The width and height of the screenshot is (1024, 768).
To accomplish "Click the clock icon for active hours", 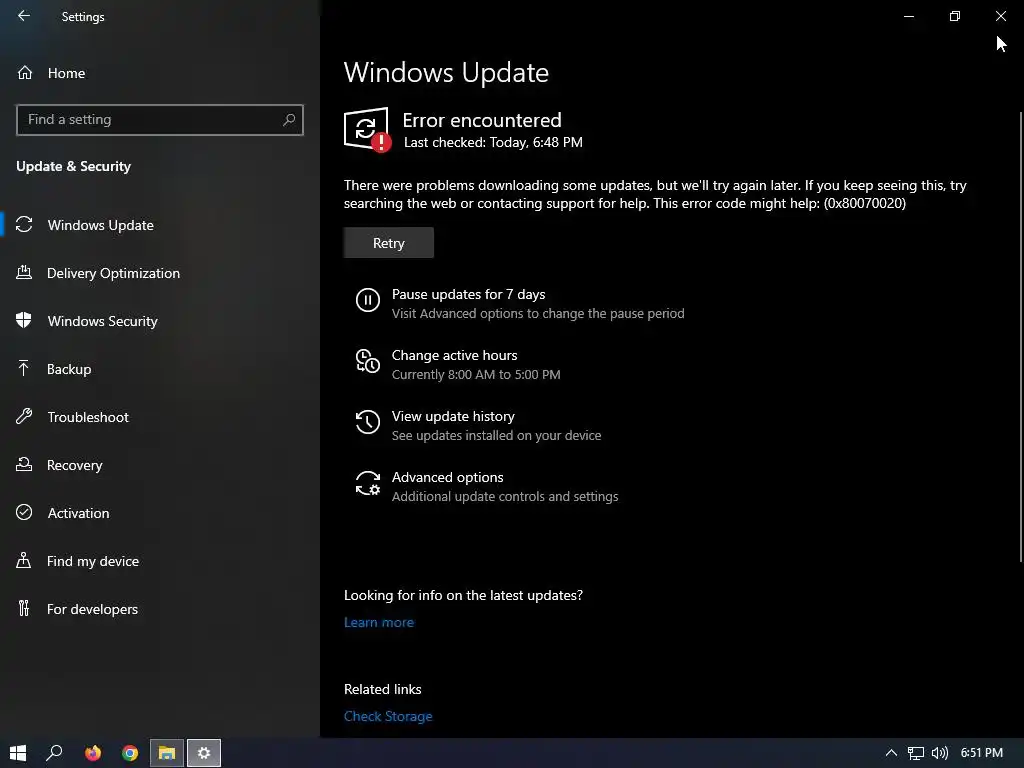I will pos(368,361).
